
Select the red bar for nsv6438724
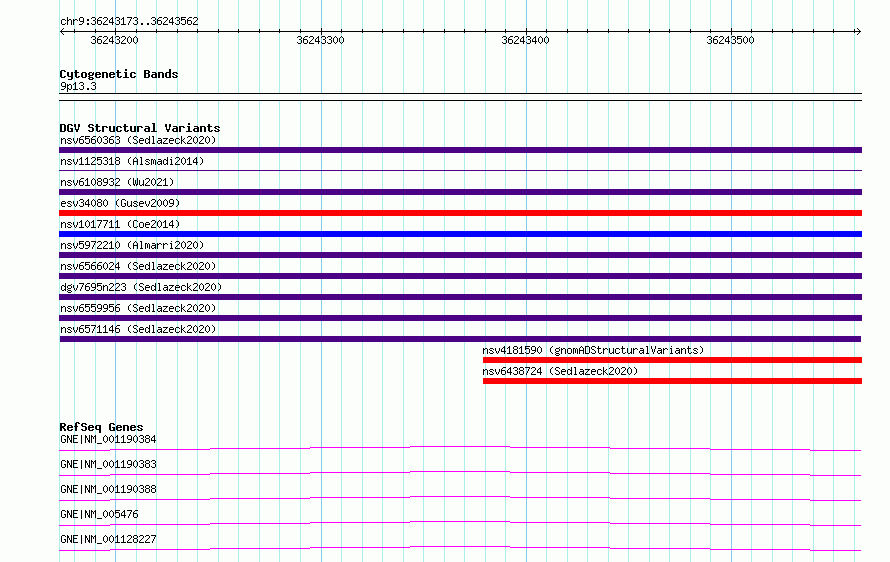(673, 381)
